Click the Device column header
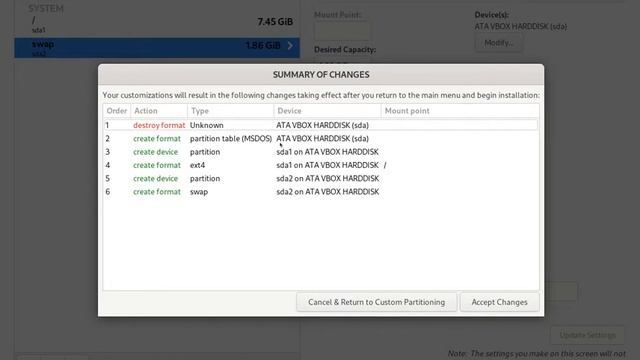Viewport: 640px width, 360px height. (327, 111)
